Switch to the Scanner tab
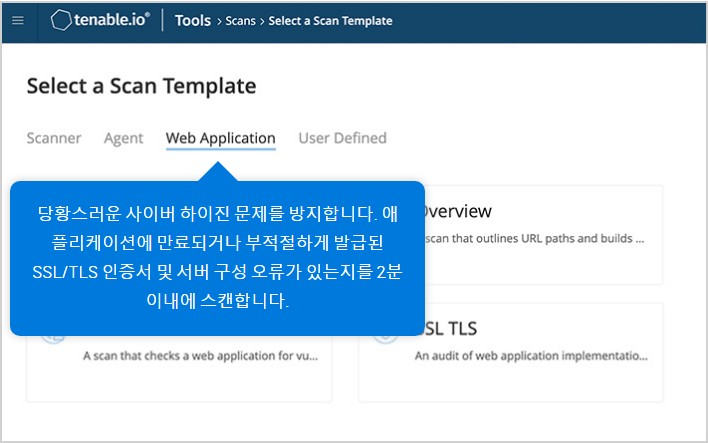Image resolution: width=708 pixels, height=443 pixels. point(54,138)
